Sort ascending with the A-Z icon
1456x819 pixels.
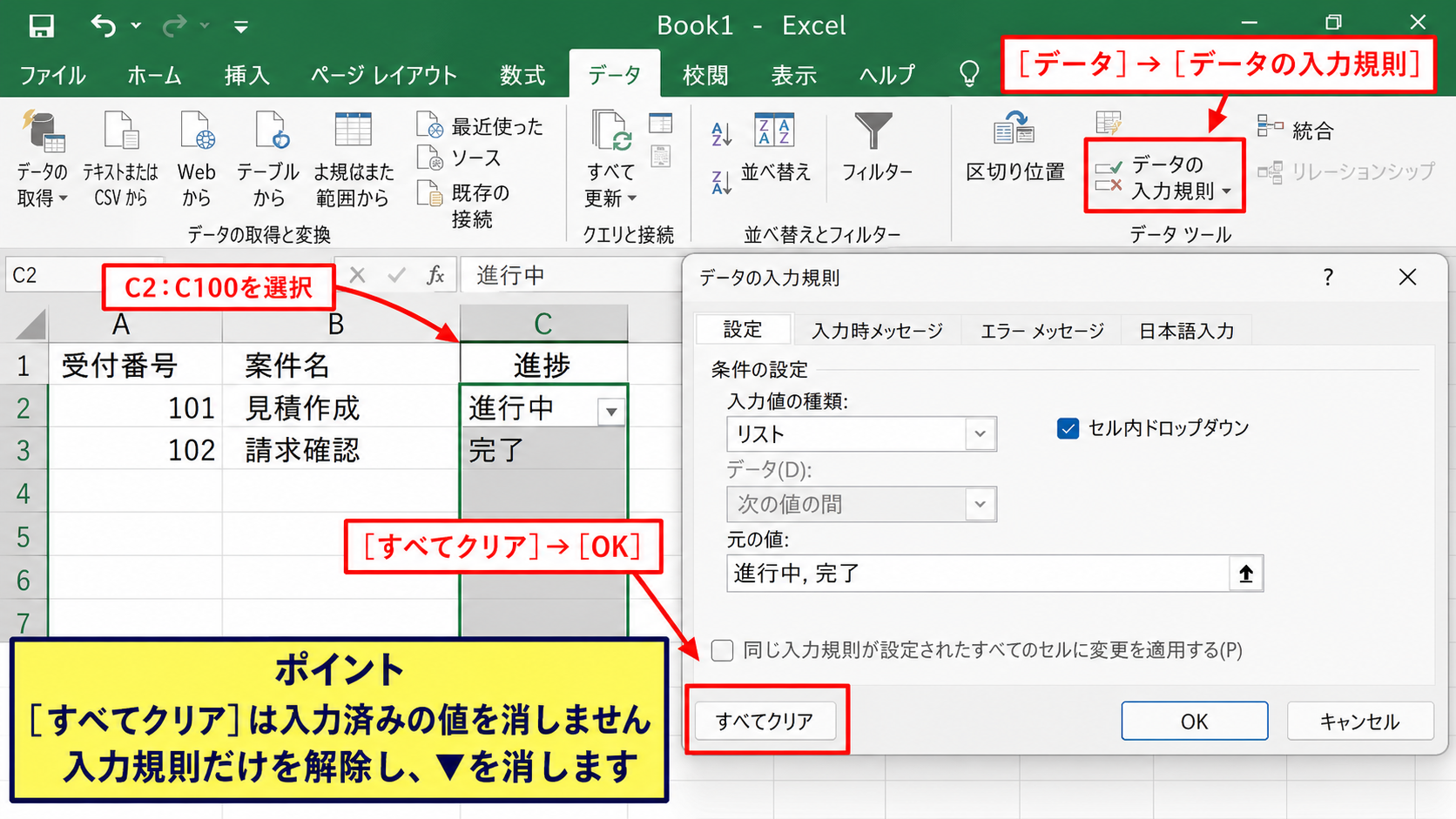coord(721,133)
